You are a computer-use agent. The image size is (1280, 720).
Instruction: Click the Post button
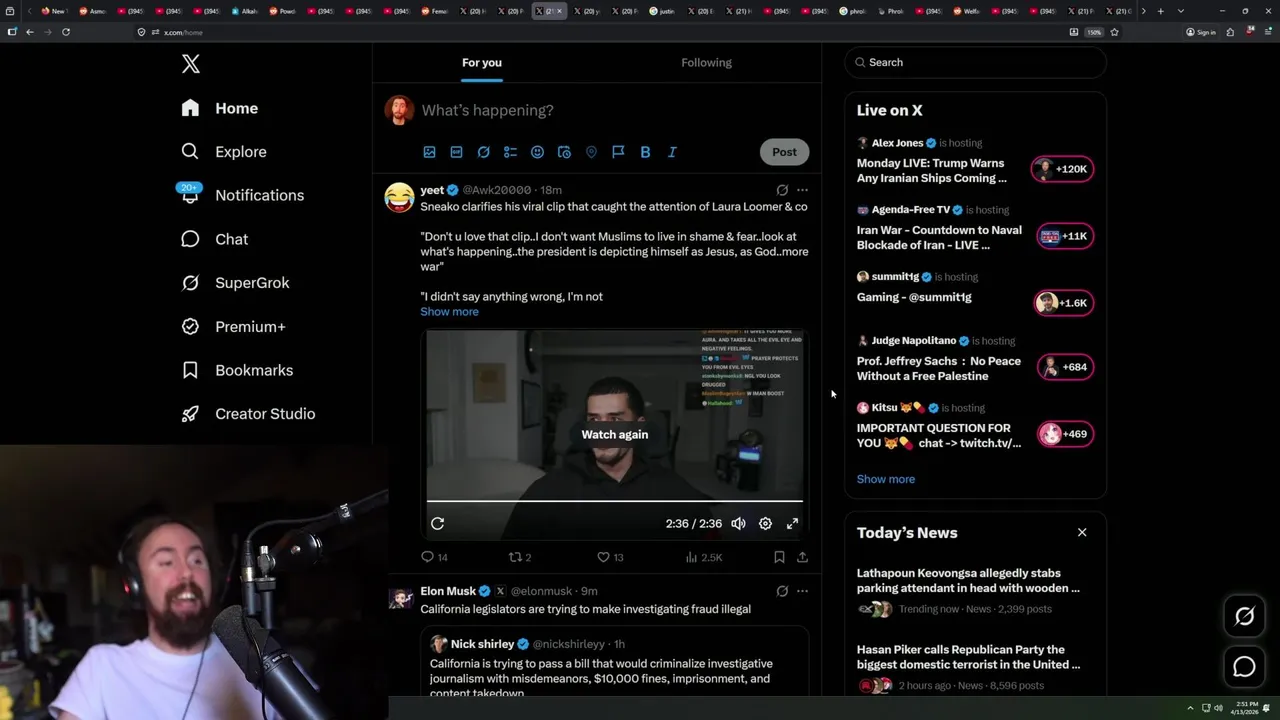(784, 152)
